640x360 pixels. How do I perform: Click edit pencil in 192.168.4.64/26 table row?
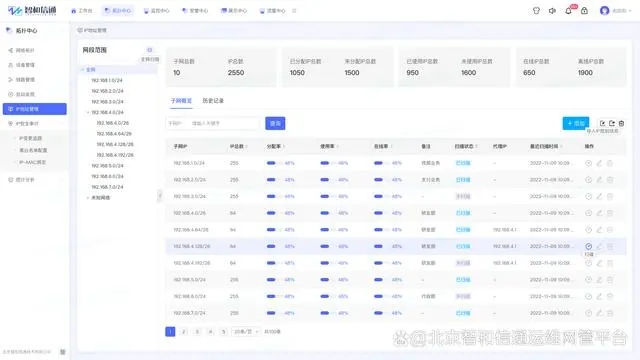coord(599,230)
